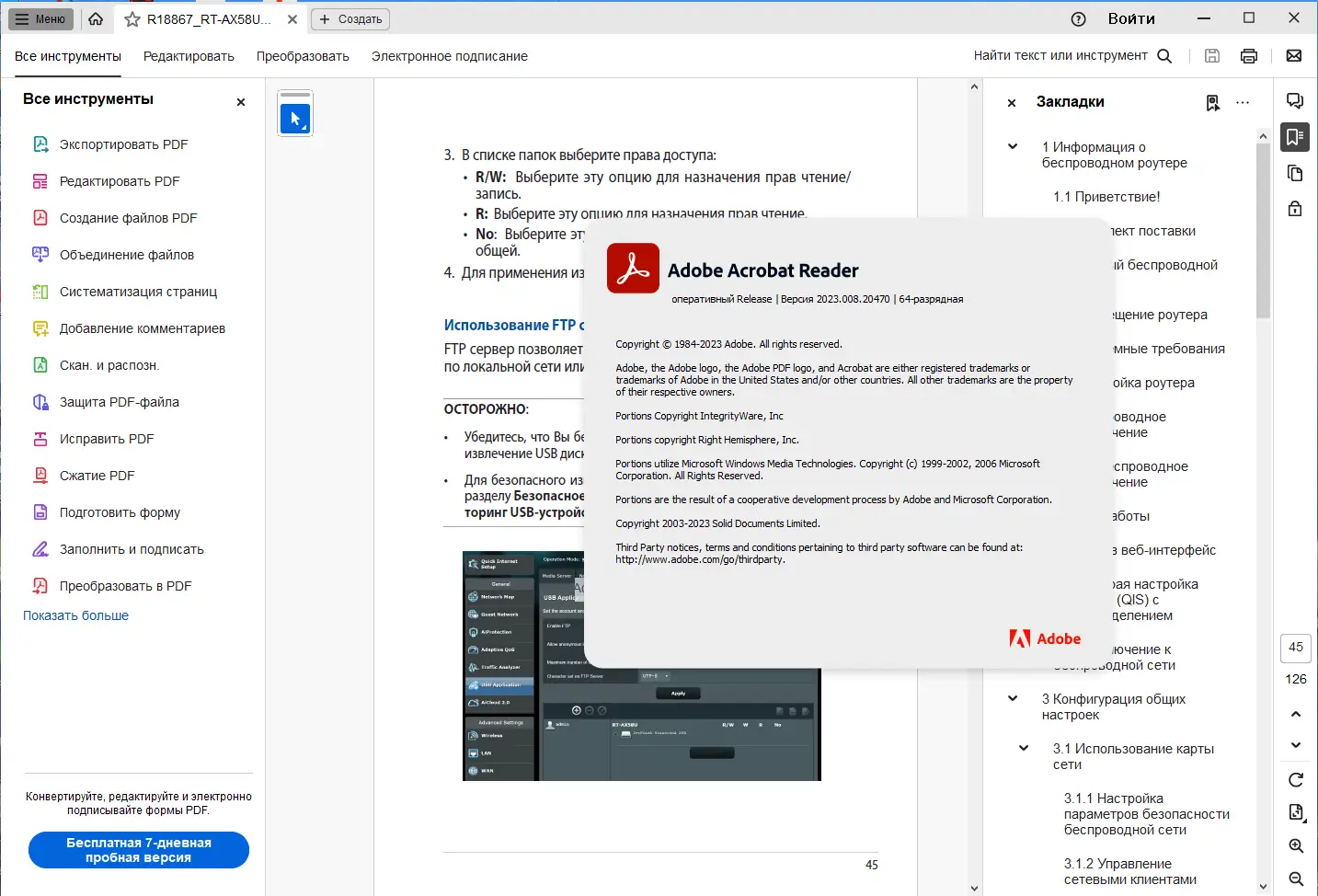
Task: Select the Add comments tool icon
Action: click(40, 328)
